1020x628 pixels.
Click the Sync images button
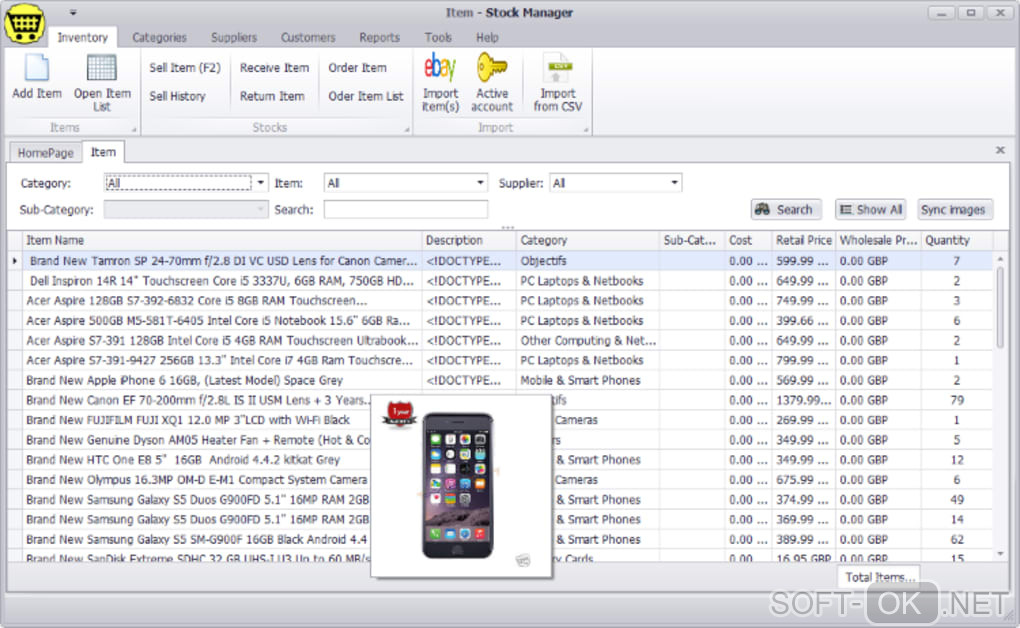[955, 210]
